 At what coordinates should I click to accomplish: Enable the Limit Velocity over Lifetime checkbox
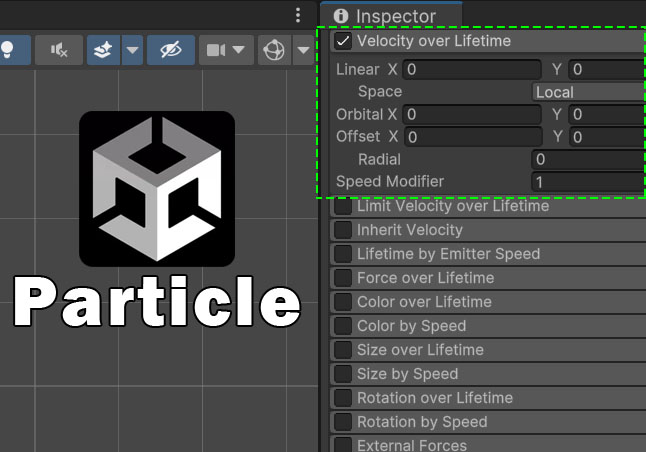pyautogui.click(x=343, y=207)
